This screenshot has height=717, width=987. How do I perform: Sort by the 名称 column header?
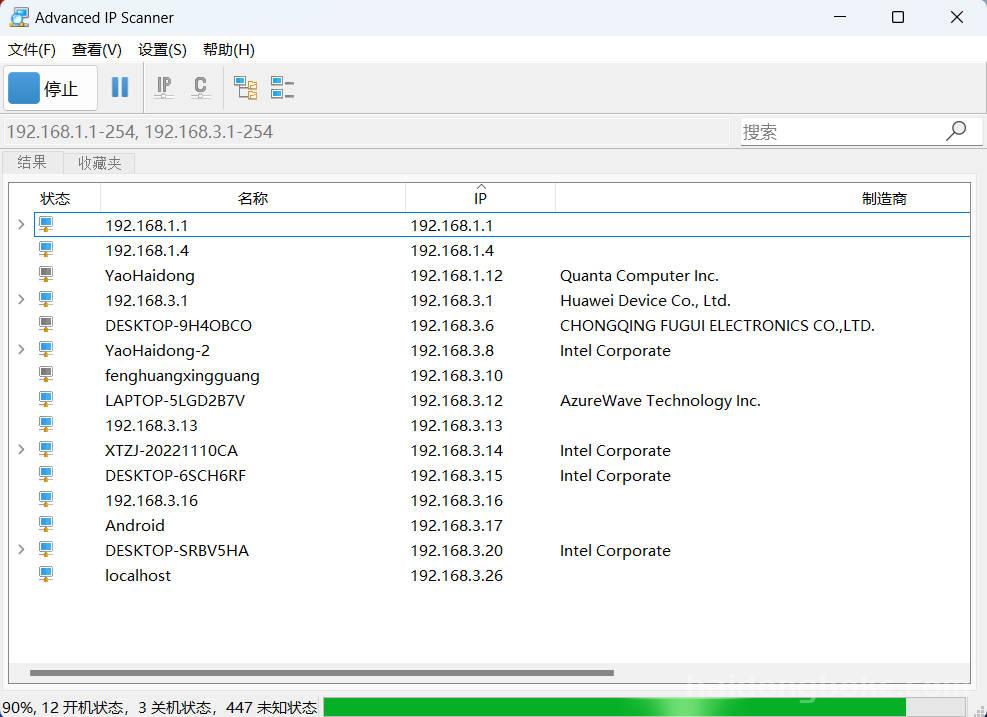[252, 199]
